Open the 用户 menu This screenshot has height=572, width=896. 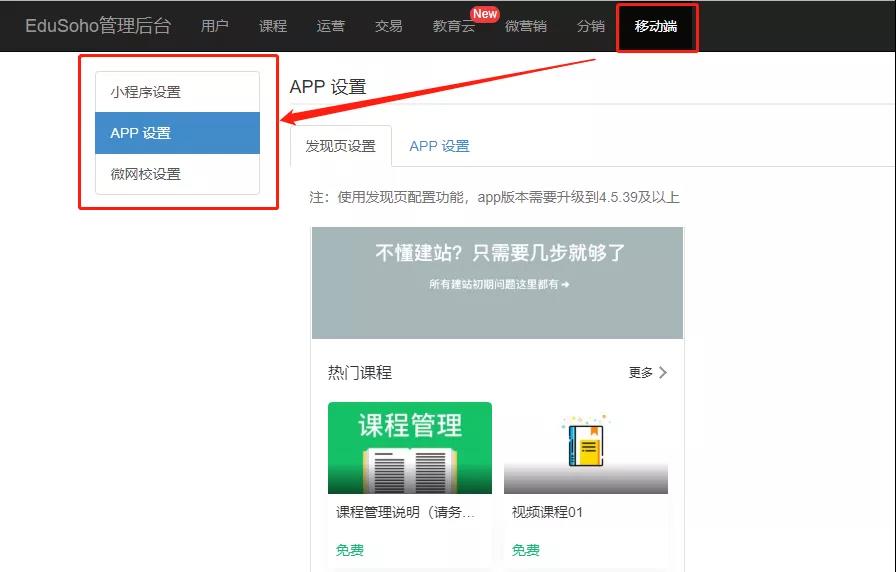click(215, 26)
